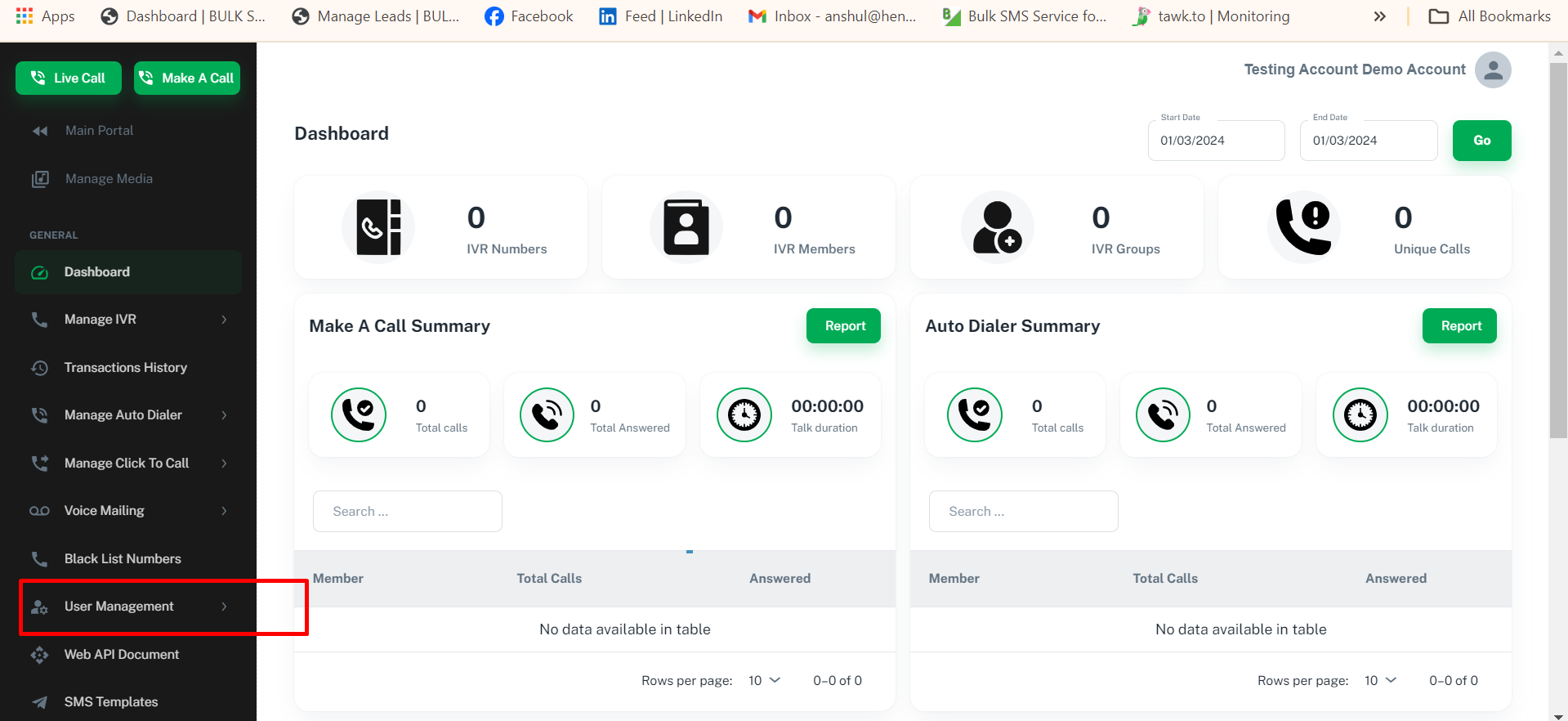Open Transactions History
This screenshot has width=1568, height=721.
click(126, 368)
